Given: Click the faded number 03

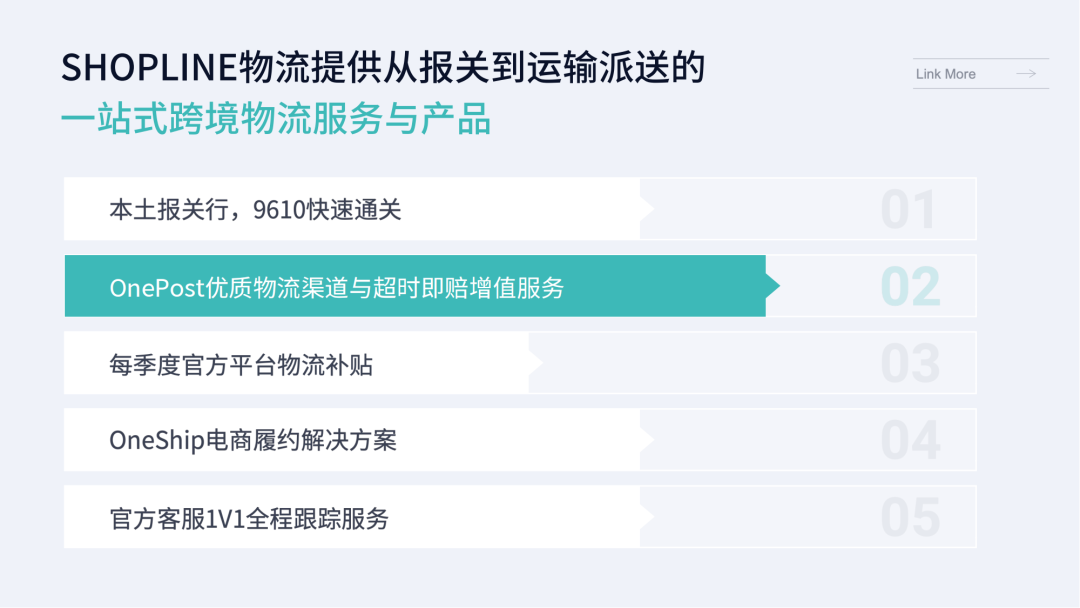Looking at the screenshot, I should (x=910, y=364).
